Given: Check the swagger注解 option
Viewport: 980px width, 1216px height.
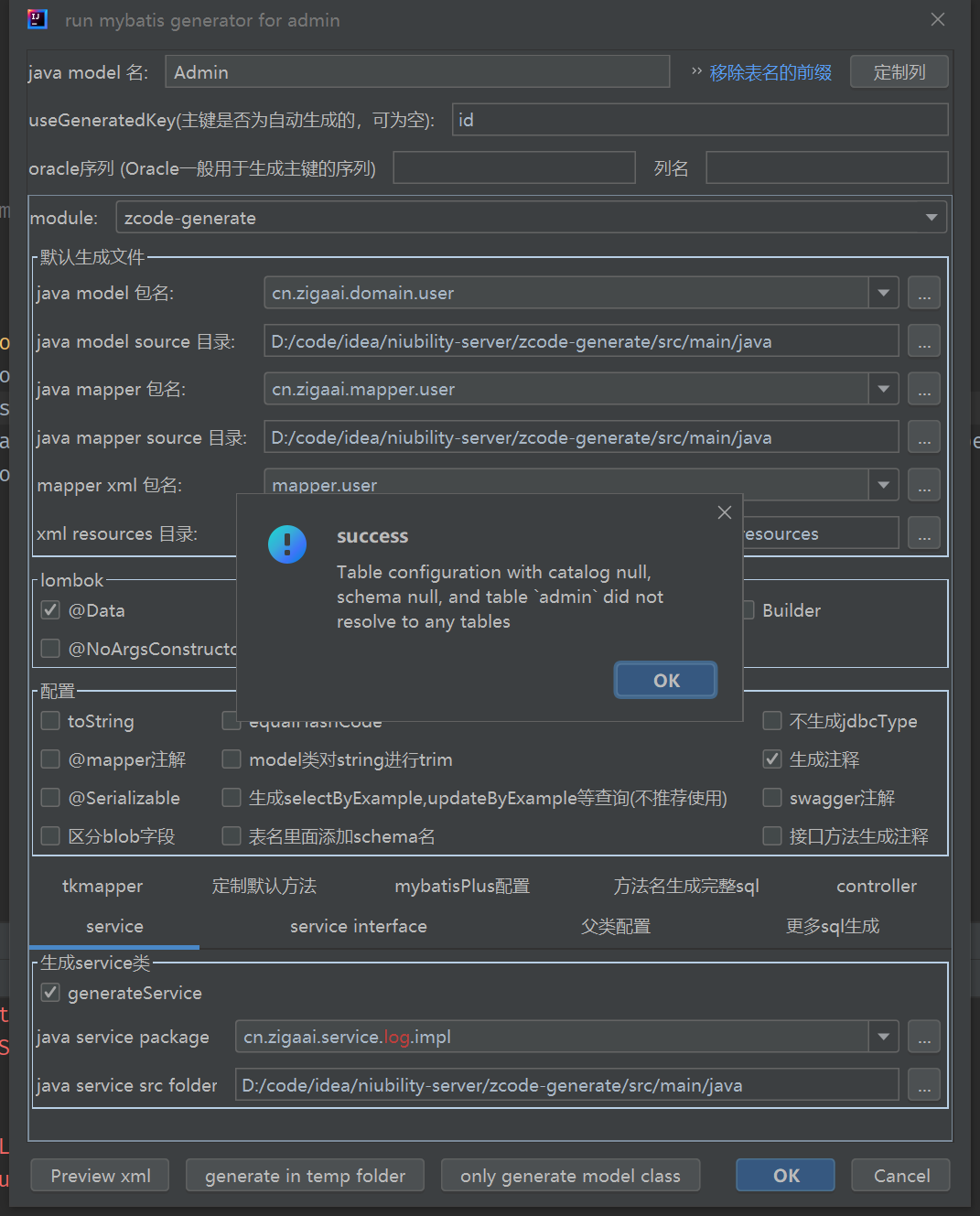Looking at the screenshot, I should (x=771, y=797).
